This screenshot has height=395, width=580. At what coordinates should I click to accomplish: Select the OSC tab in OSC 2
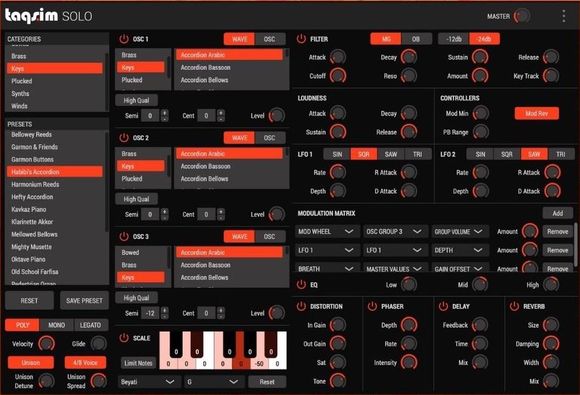270,138
